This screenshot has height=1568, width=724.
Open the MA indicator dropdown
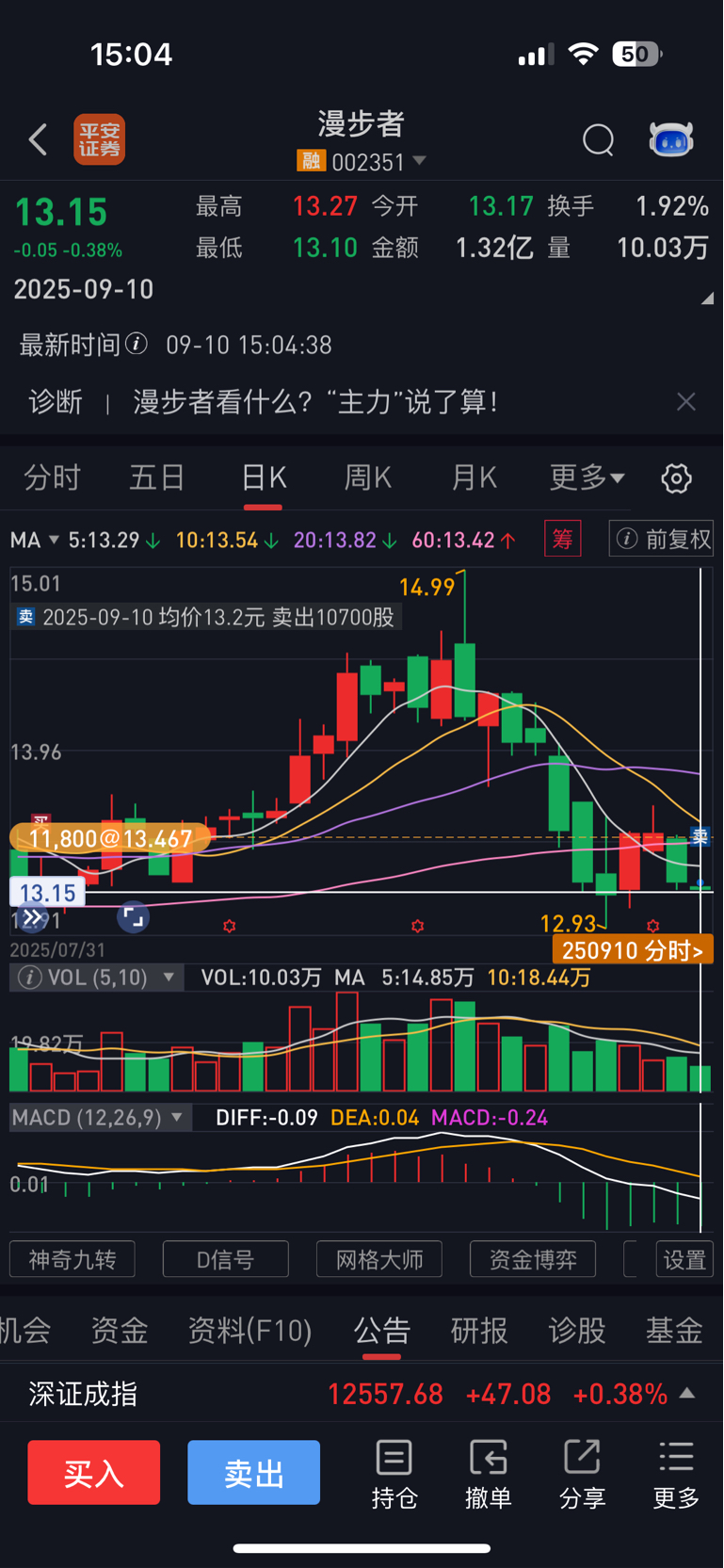pyautogui.click(x=34, y=540)
